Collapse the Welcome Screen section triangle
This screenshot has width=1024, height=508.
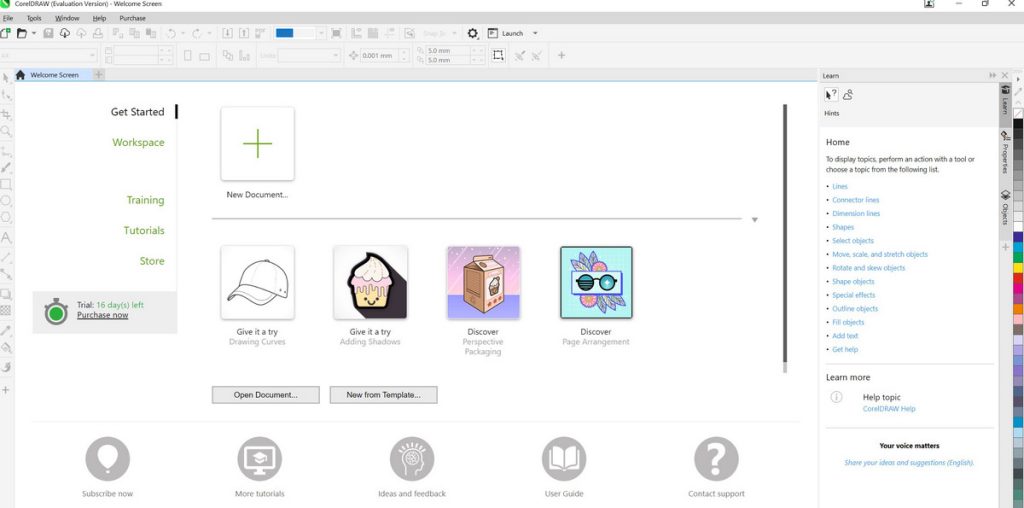coord(754,220)
